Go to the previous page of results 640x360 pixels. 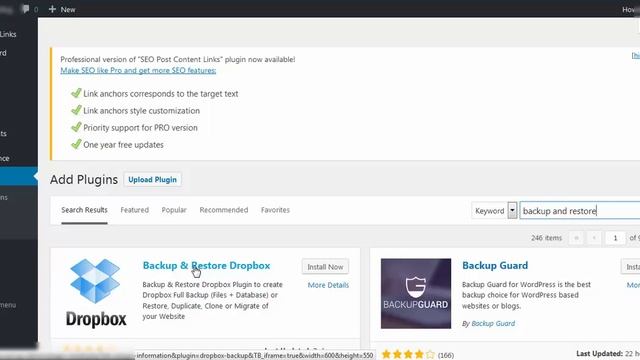[594, 238]
